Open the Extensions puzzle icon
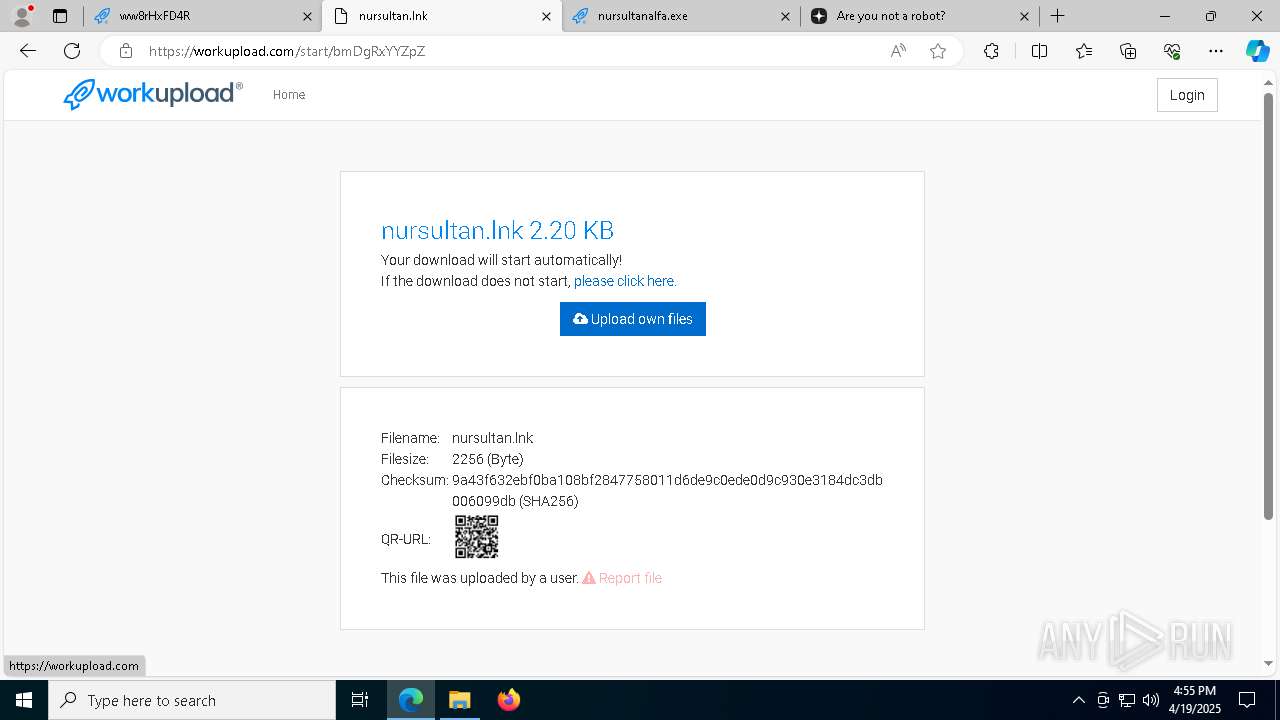 991,51
